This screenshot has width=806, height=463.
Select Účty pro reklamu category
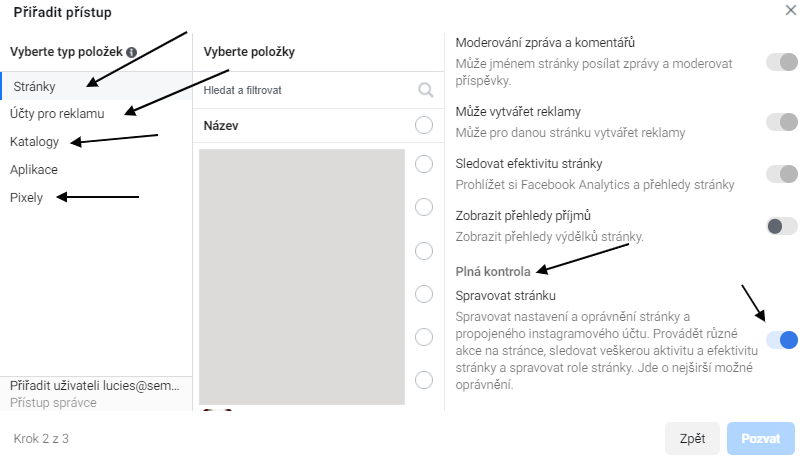57,113
